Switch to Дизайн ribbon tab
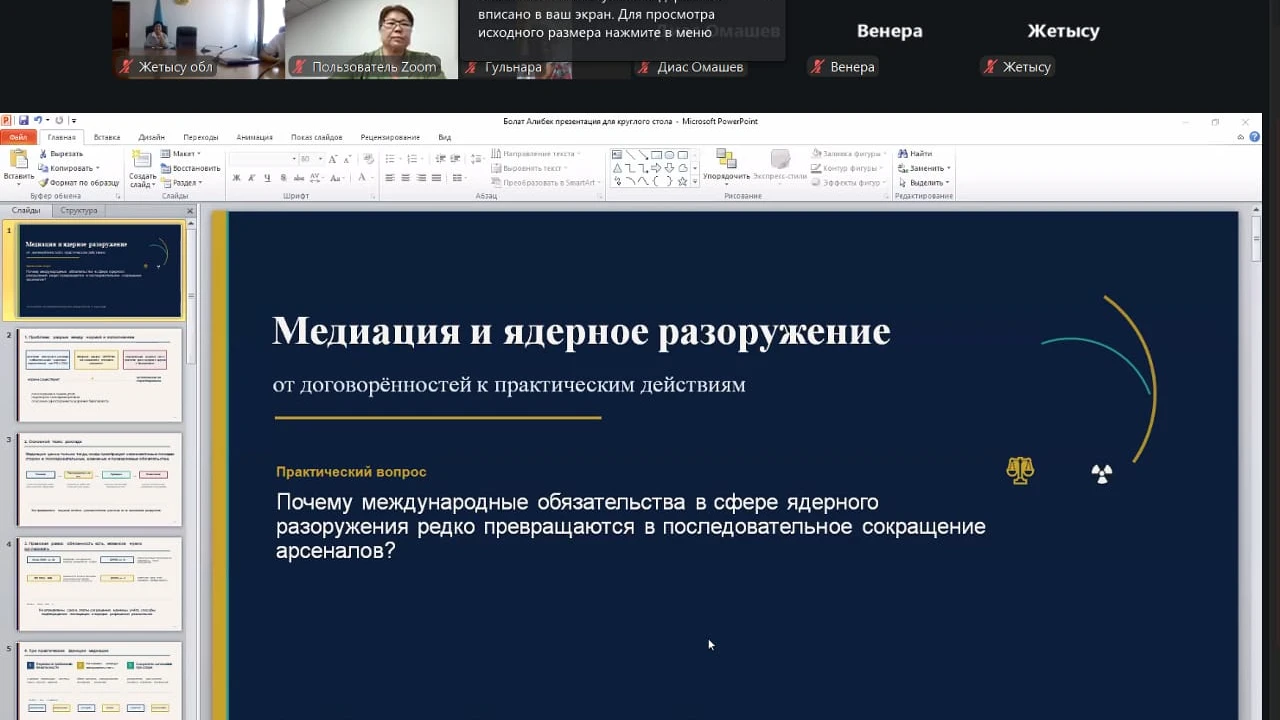 [x=152, y=137]
